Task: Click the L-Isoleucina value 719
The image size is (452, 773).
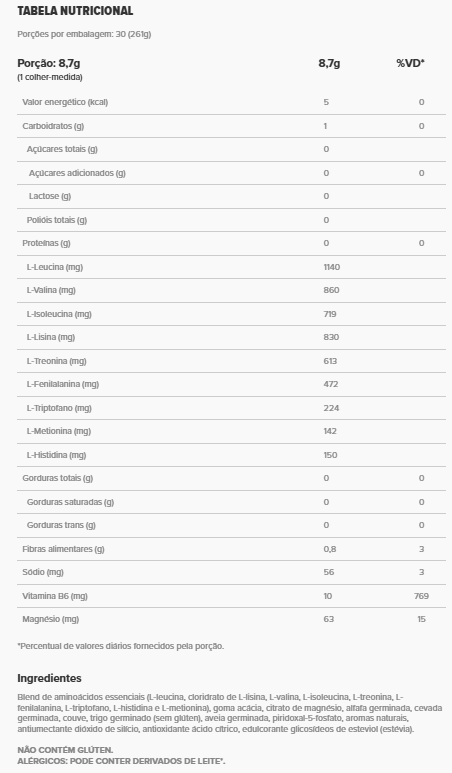Action: [x=330, y=314]
